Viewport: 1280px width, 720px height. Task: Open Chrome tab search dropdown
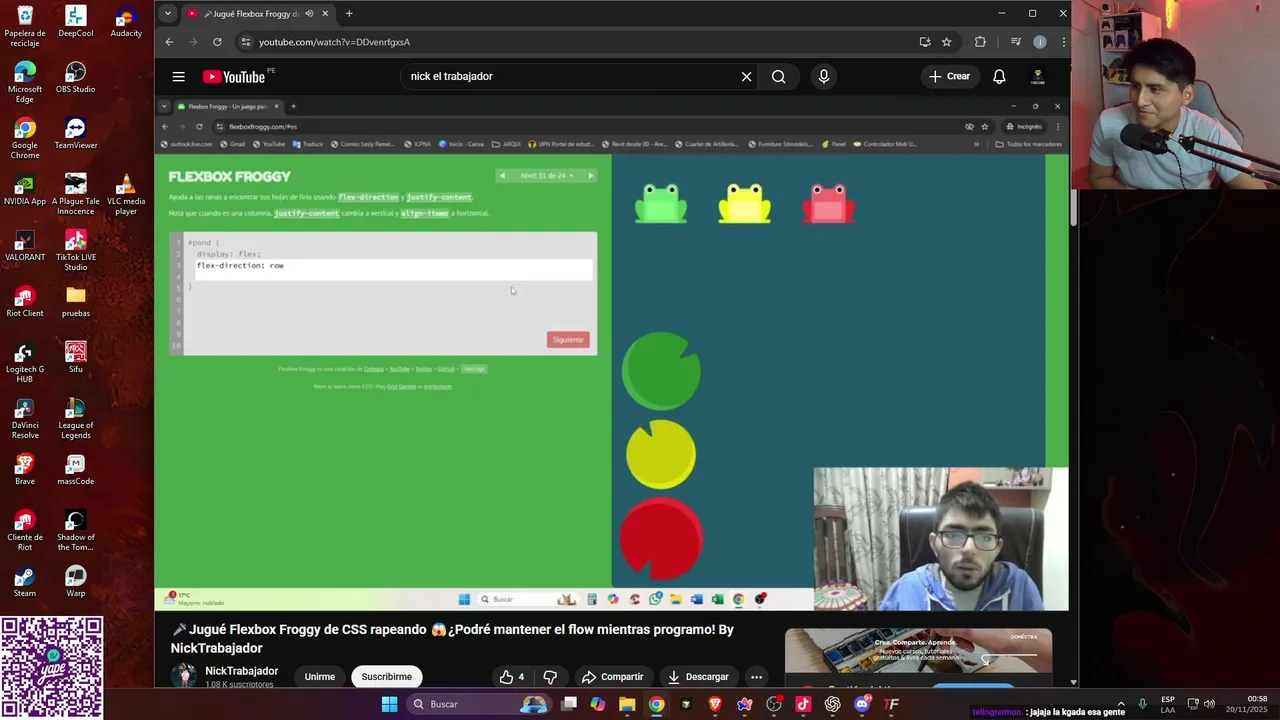coord(167,14)
